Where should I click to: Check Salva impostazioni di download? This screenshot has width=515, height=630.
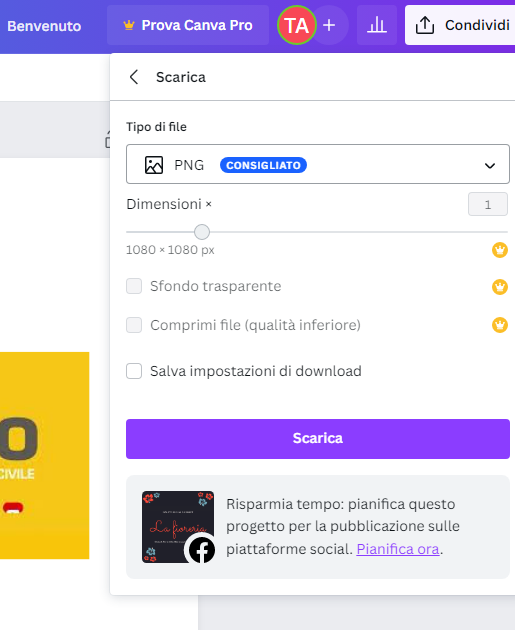point(134,371)
